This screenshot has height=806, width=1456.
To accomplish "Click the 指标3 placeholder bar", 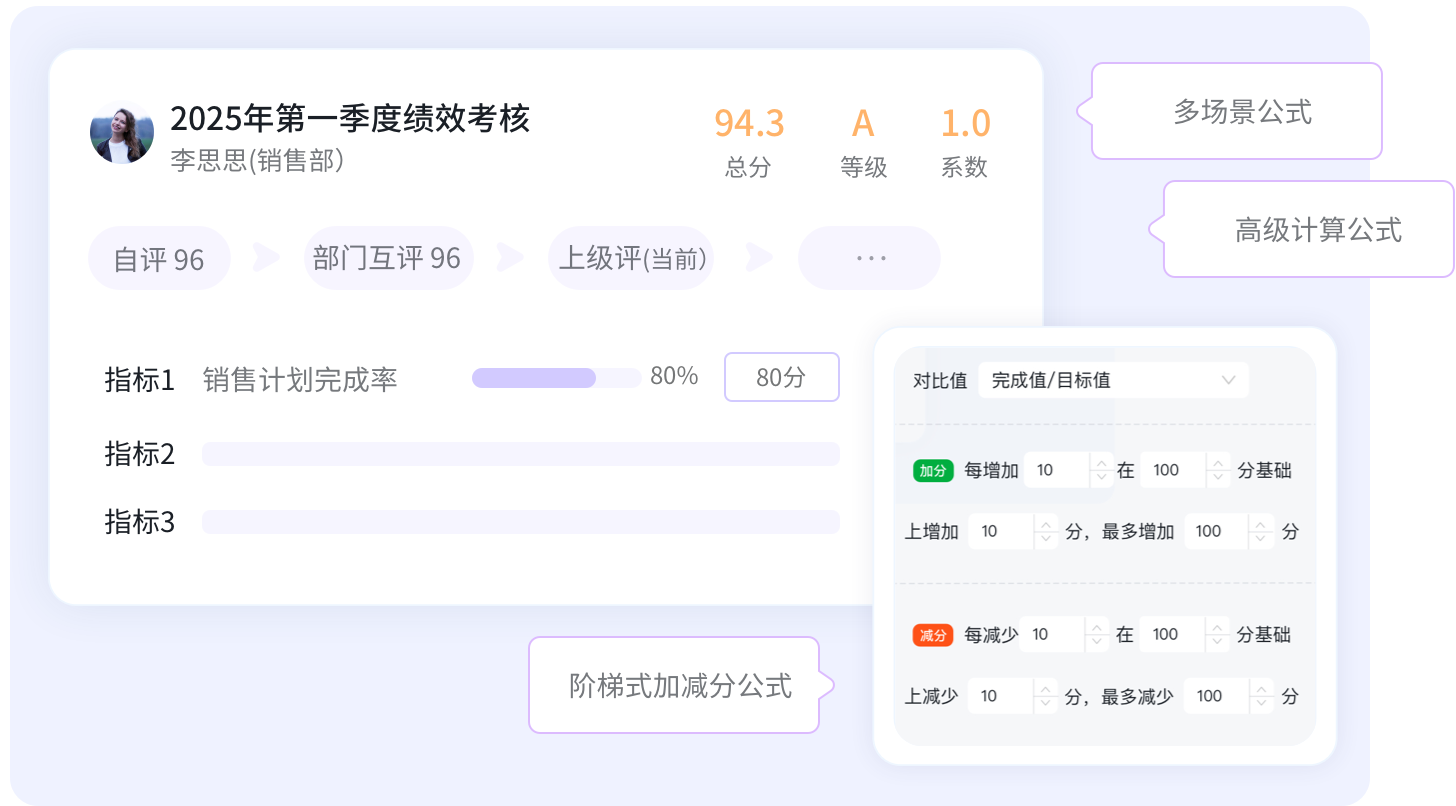I will pos(520,522).
